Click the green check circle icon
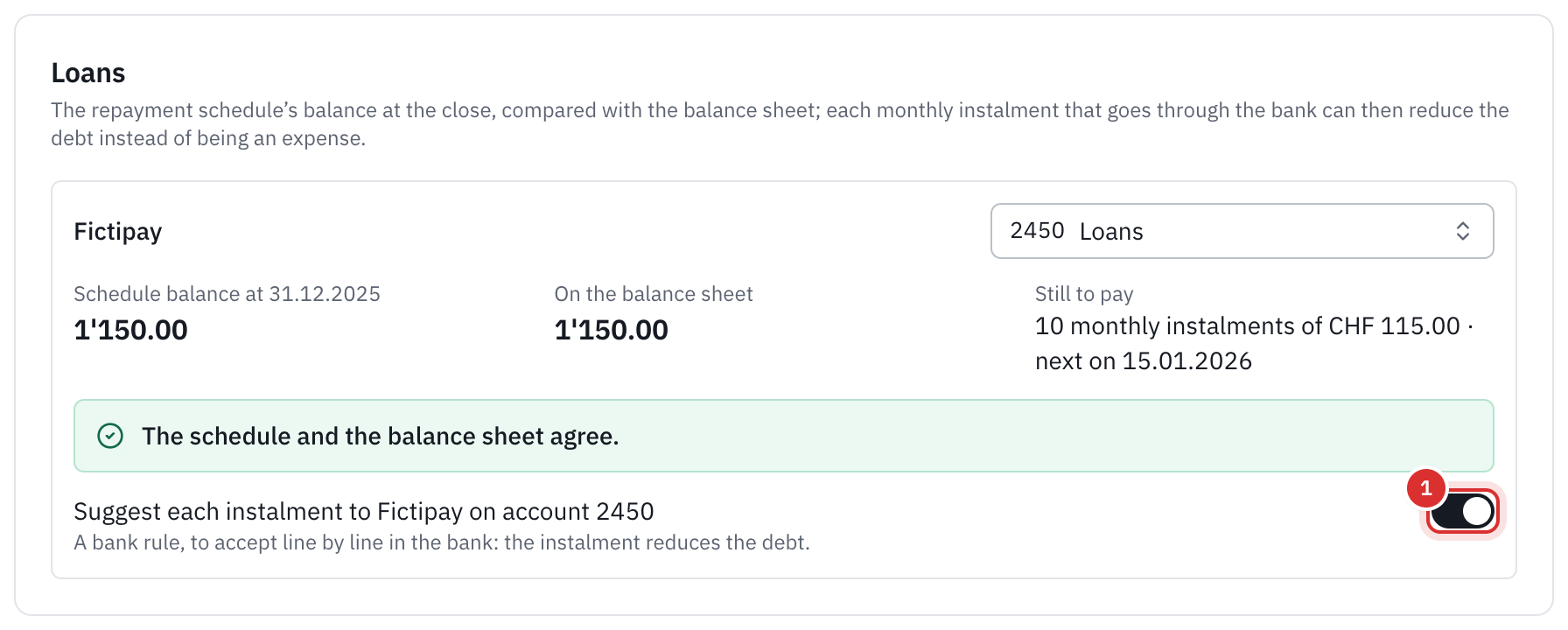 pos(110,436)
